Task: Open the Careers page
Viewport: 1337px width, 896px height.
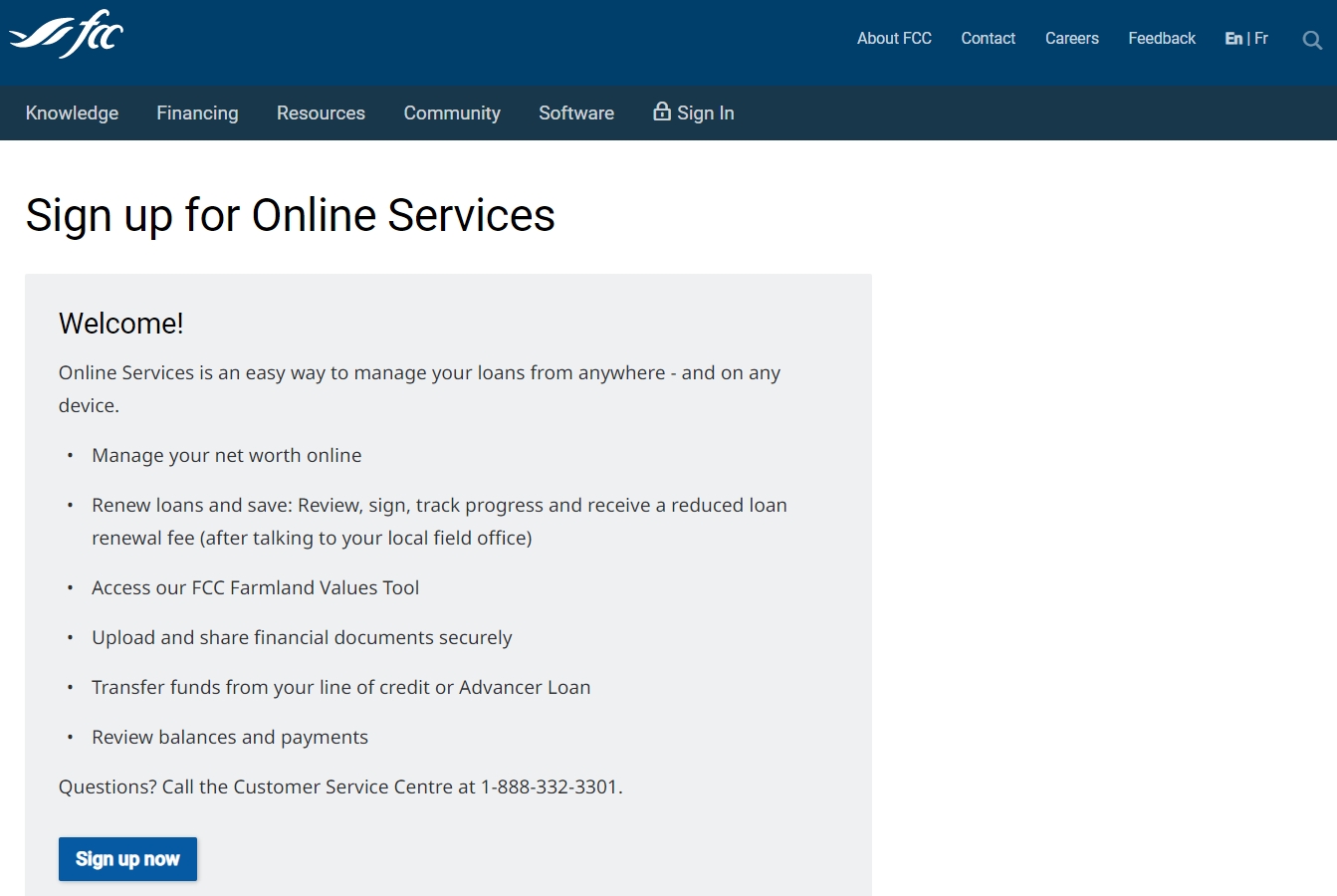Action: point(1071,38)
